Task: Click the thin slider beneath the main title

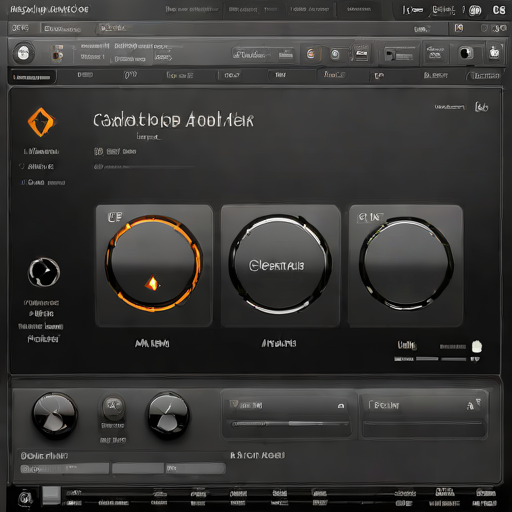Action: (x=144, y=167)
